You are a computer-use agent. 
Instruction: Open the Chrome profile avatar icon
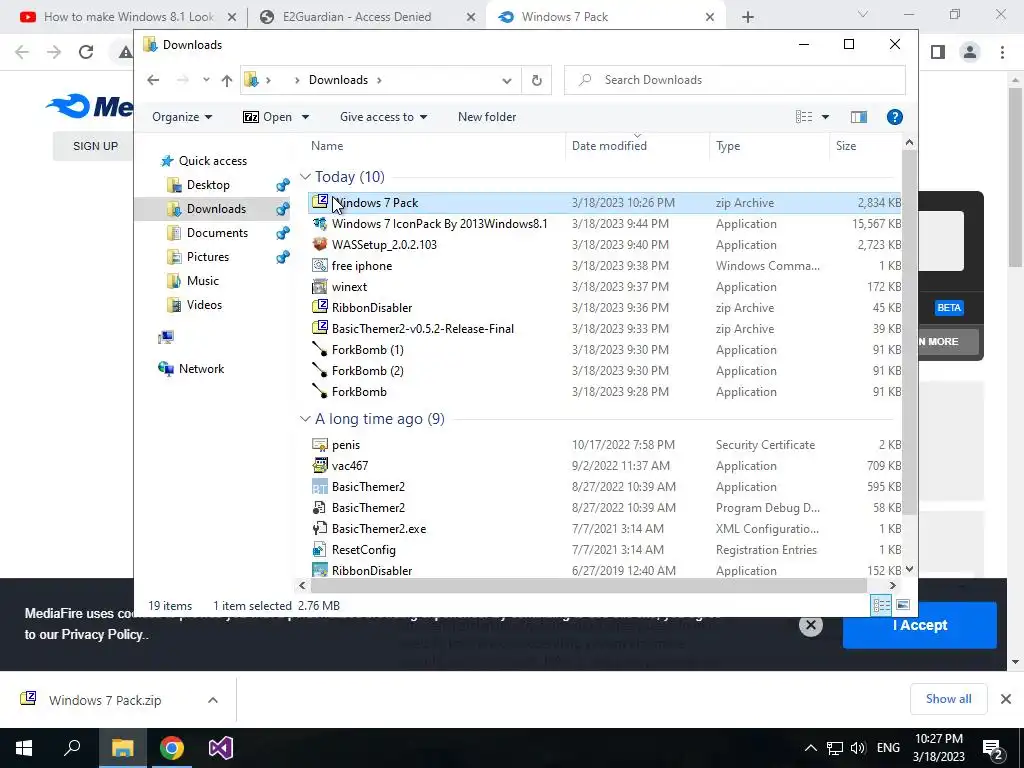coord(970,52)
